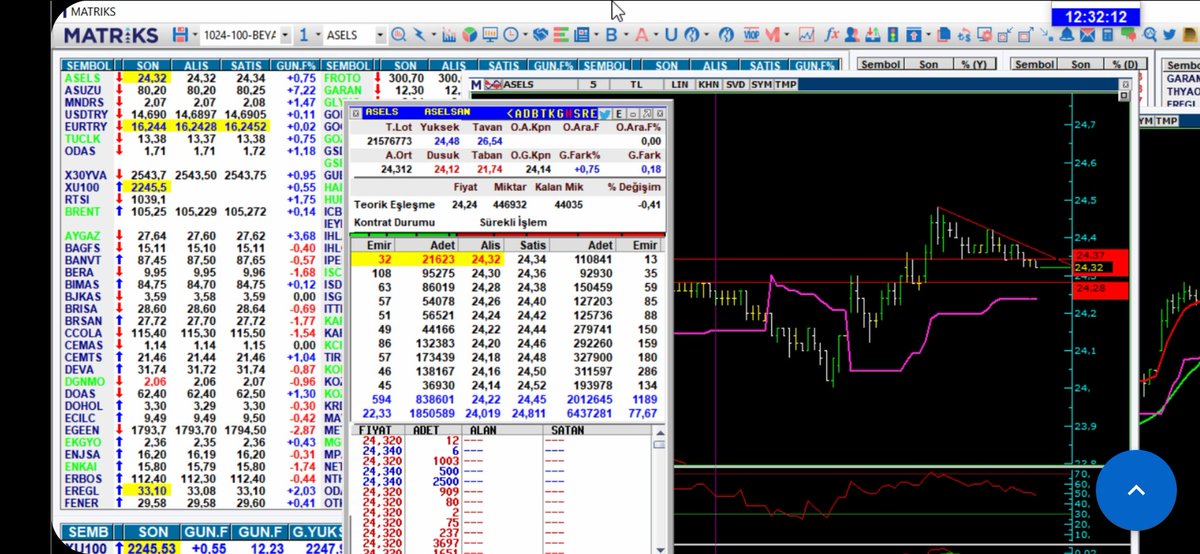1200x554 pixels.
Task: Open the monitor screen icon in toolbar
Action: tap(489, 35)
